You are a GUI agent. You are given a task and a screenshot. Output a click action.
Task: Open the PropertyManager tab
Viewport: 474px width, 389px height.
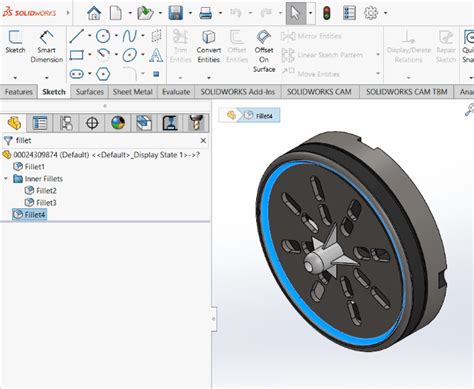pyautogui.click(x=40, y=123)
